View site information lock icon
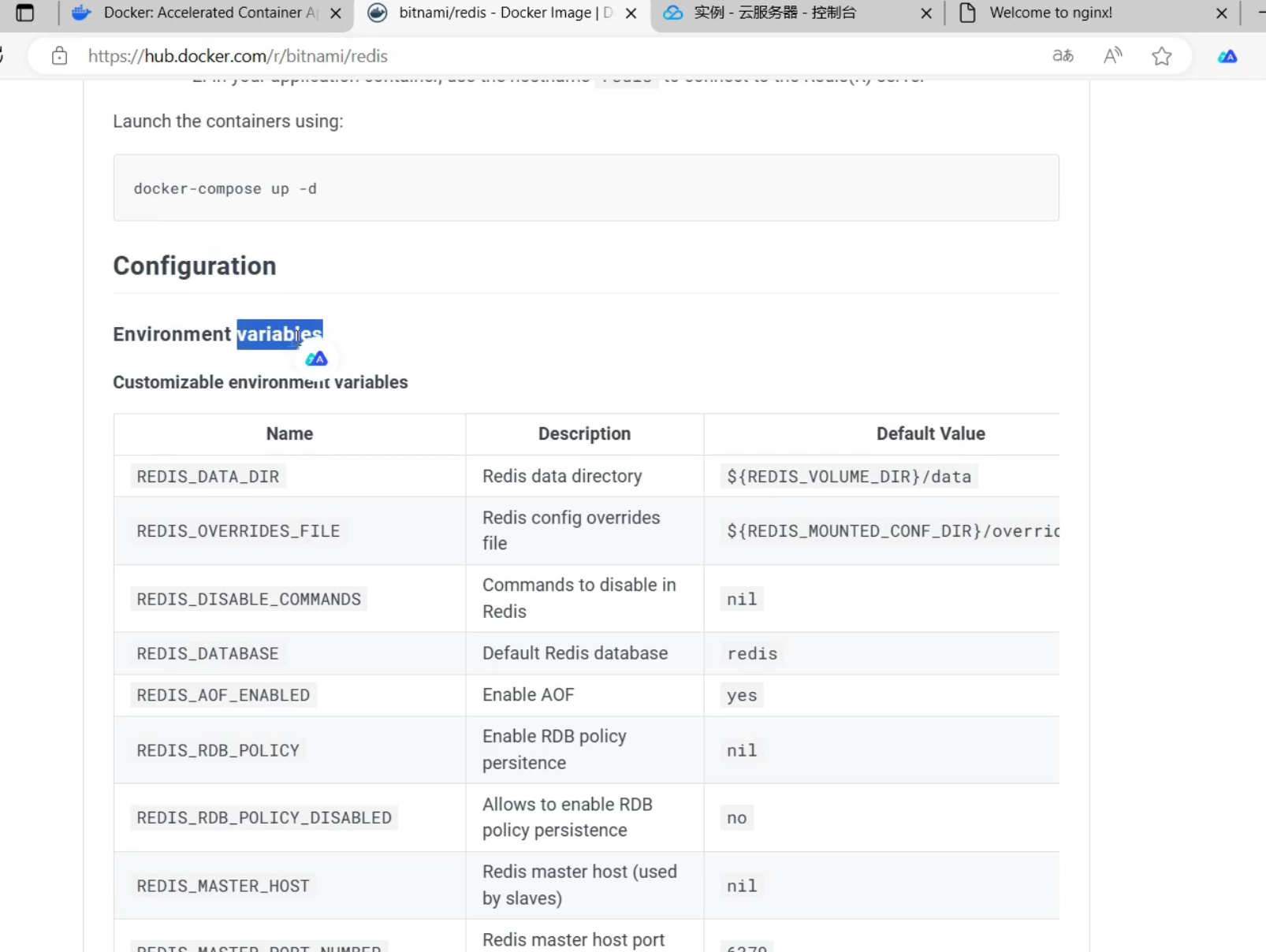Image resolution: width=1266 pixels, height=952 pixels. tap(59, 56)
